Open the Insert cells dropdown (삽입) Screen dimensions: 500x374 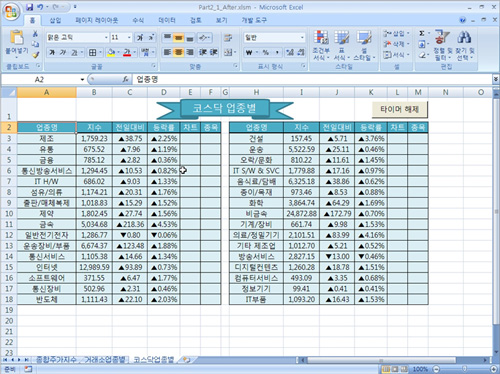(396, 33)
